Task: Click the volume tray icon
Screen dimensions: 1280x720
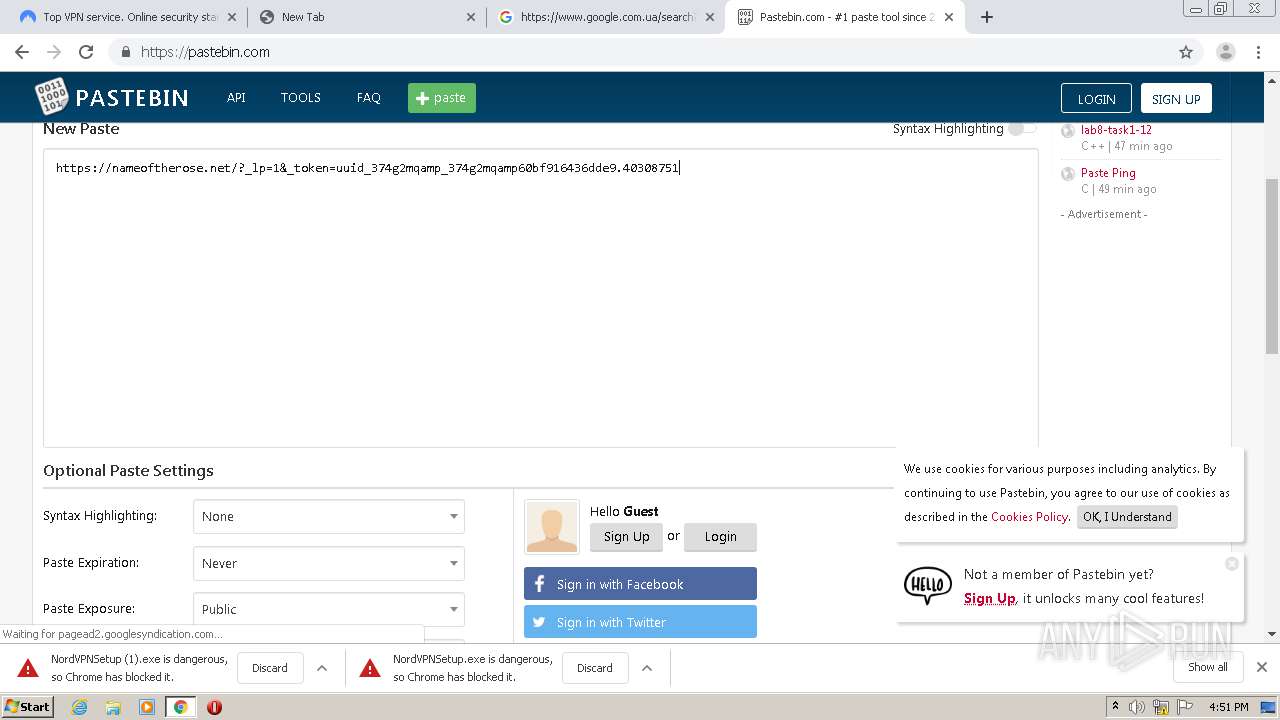Action: pos(1137,707)
